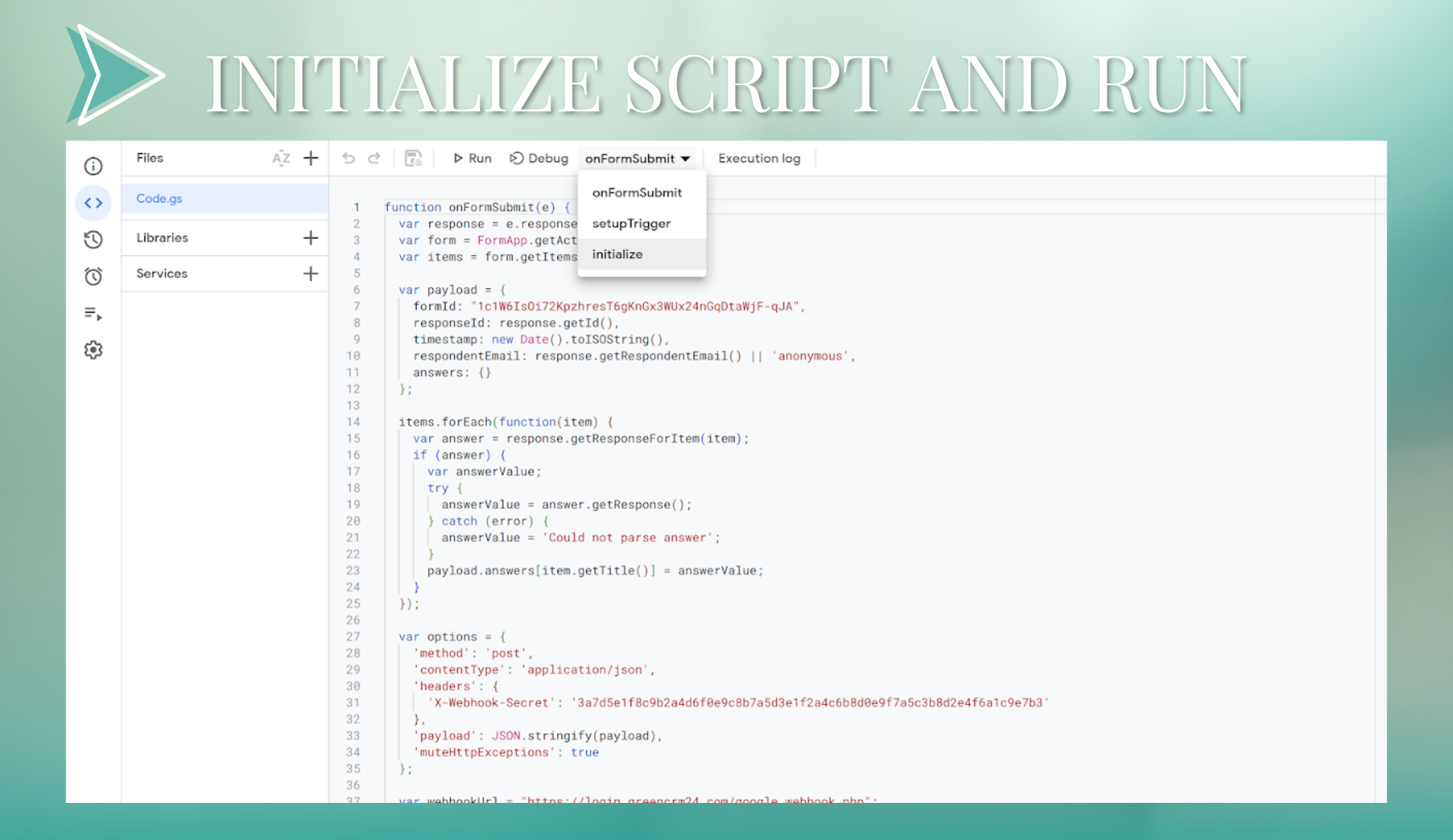Select initialize from the function menu
Screen dimensions: 1453x840
pos(616,255)
